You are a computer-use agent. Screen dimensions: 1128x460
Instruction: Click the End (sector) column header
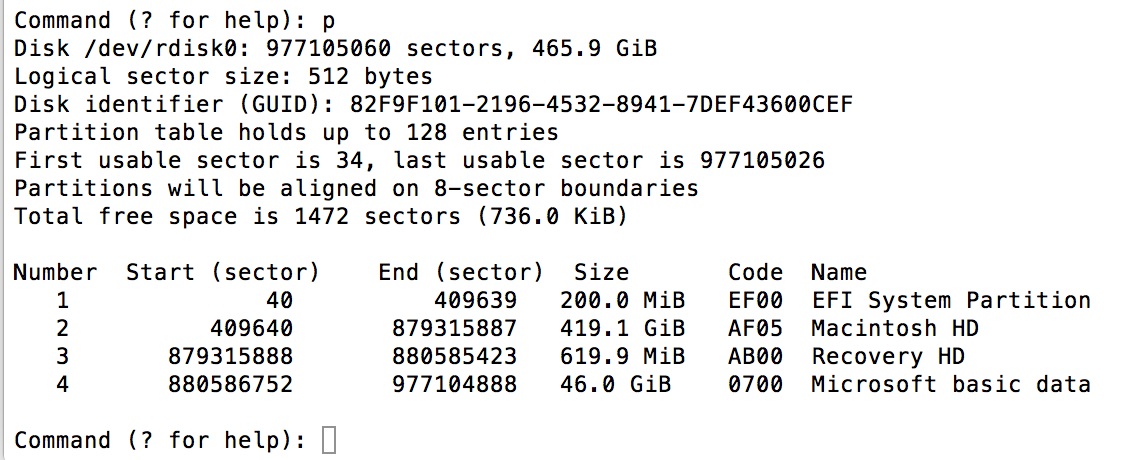[460, 272]
